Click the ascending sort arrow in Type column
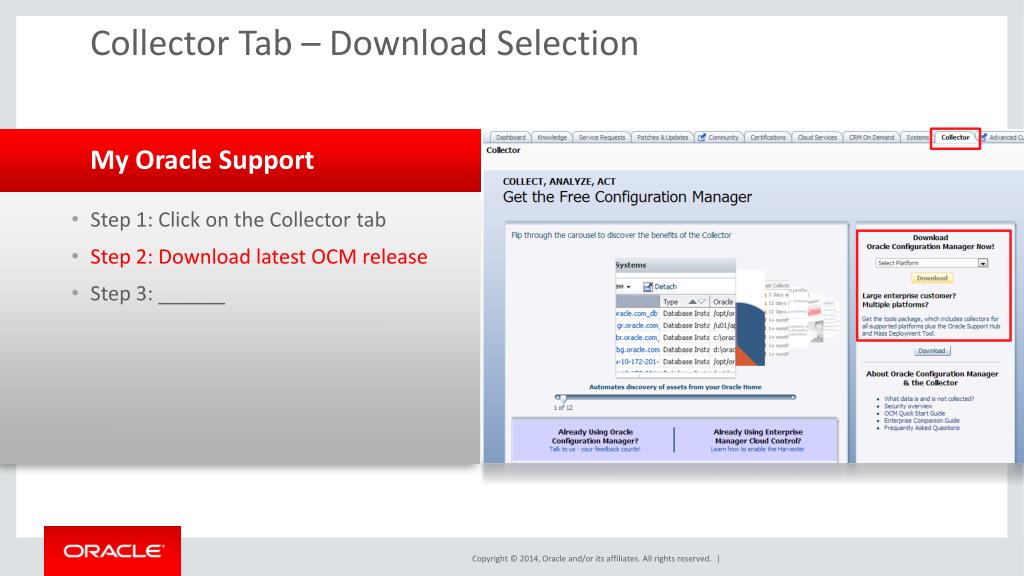1024x576 pixels. pos(692,302)
